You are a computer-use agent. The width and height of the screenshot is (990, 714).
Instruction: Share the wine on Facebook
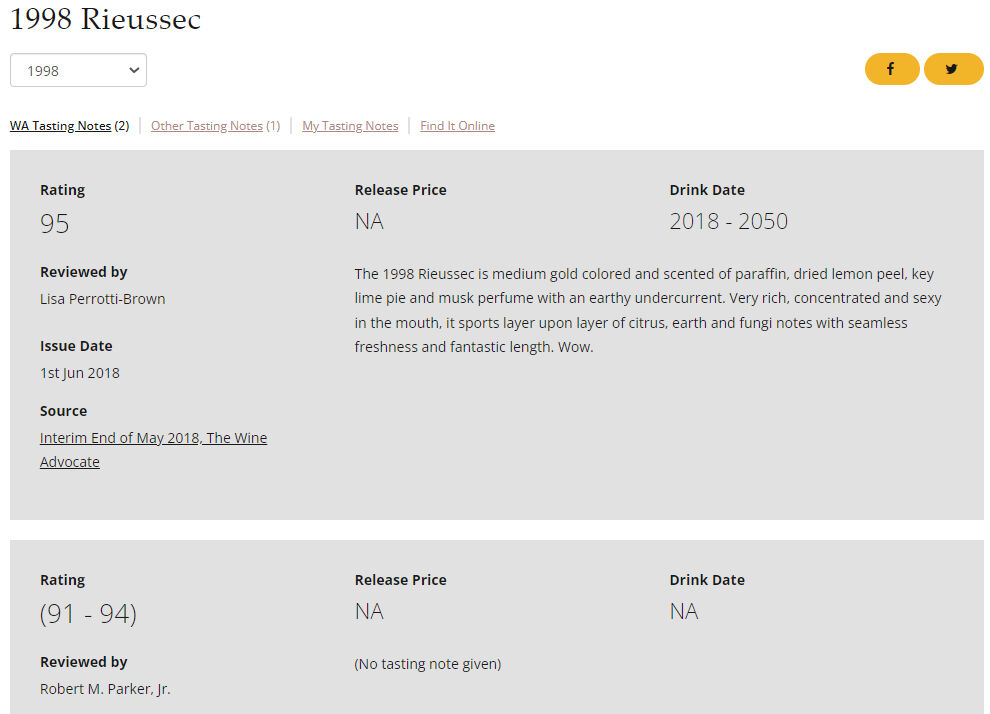pyautogui.click(x=892, y=69)
